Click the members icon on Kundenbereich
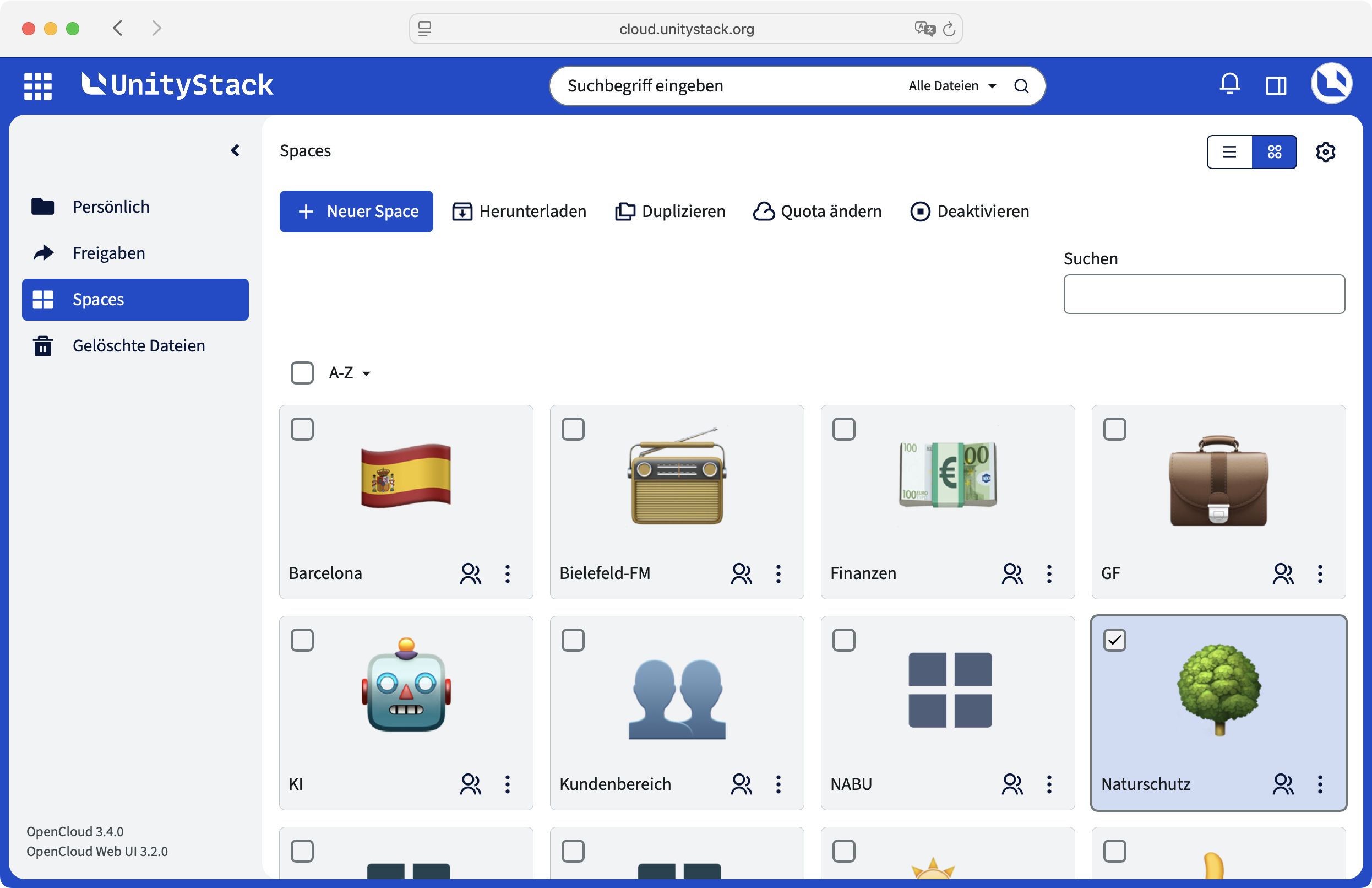The width and height of the screenshot is (1372, 888). tap(741, 784)
